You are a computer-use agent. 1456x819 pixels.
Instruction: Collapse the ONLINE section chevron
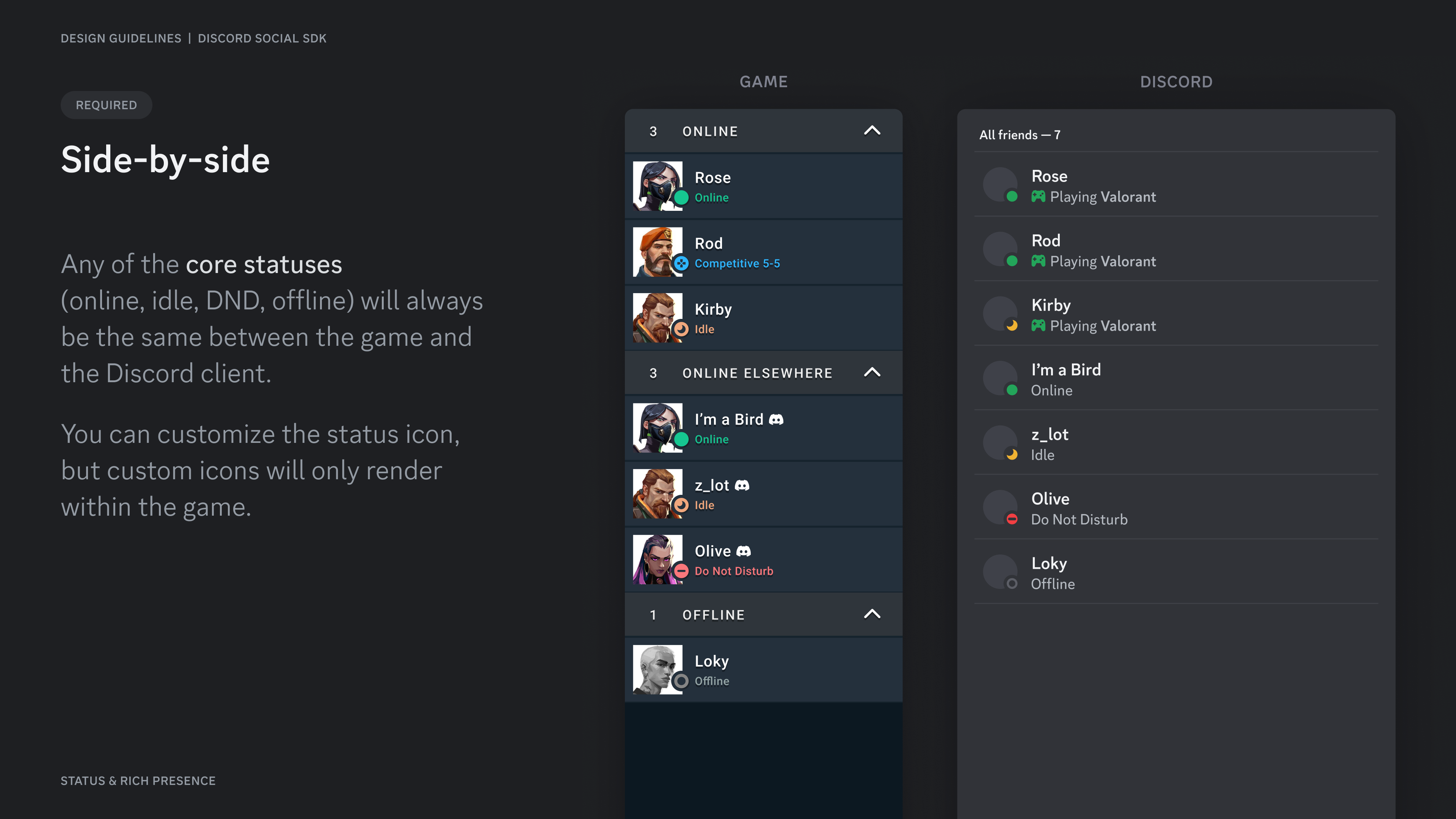[x=872, y=130]
